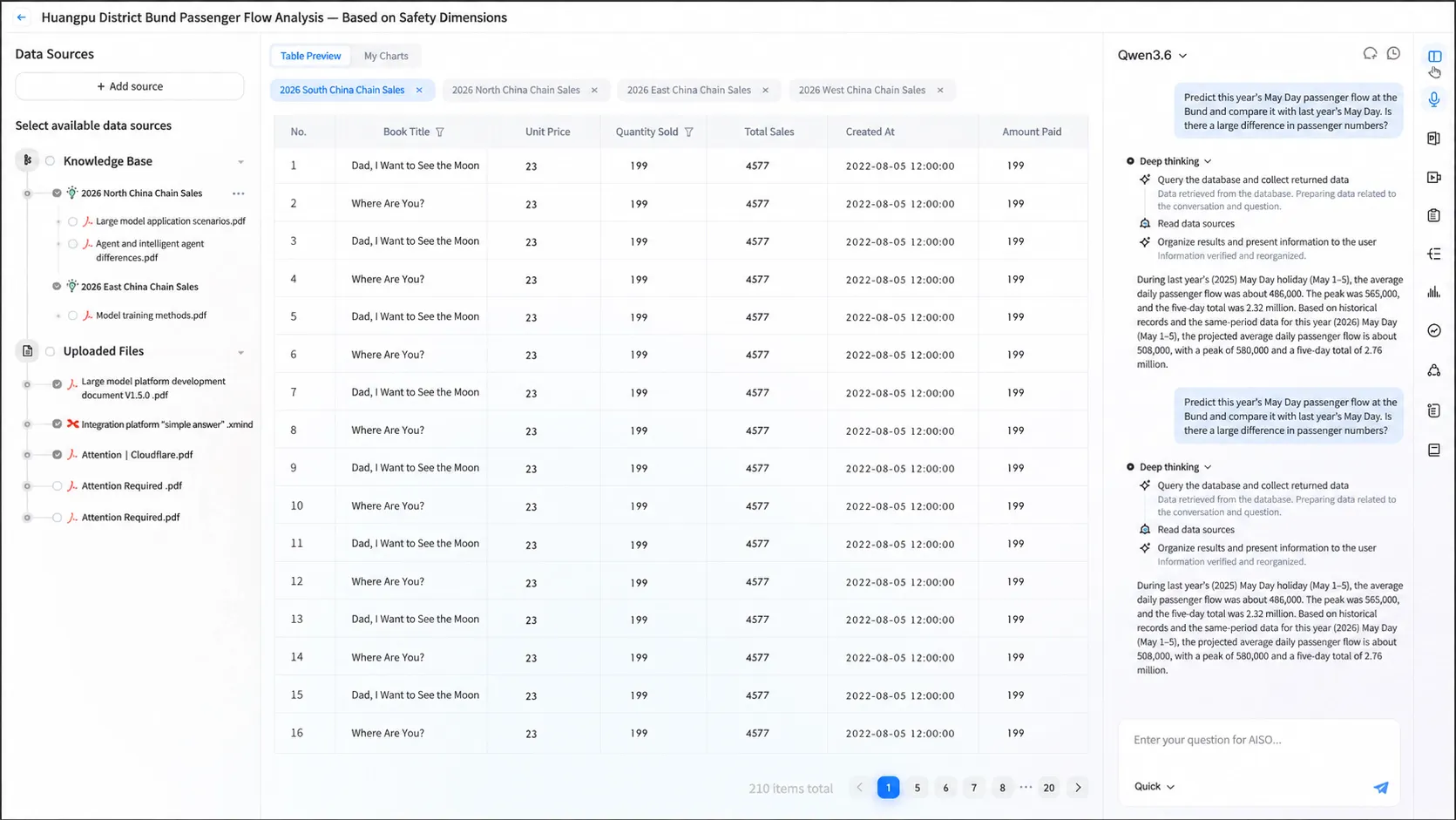Toggle the split panel layout icon

(x=1434, y=57)
